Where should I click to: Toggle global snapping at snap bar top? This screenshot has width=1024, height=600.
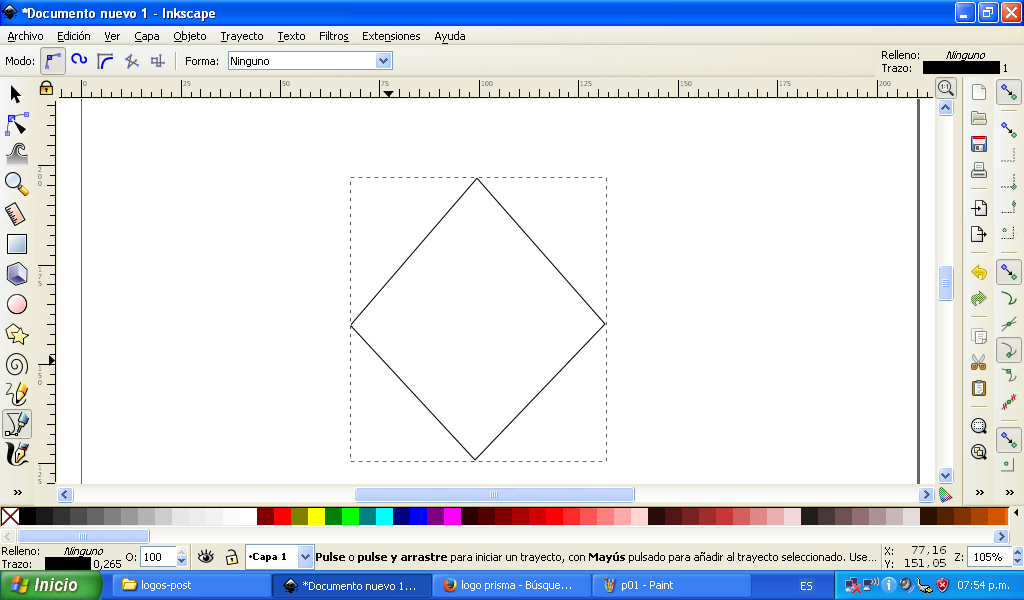(1009, 92)
